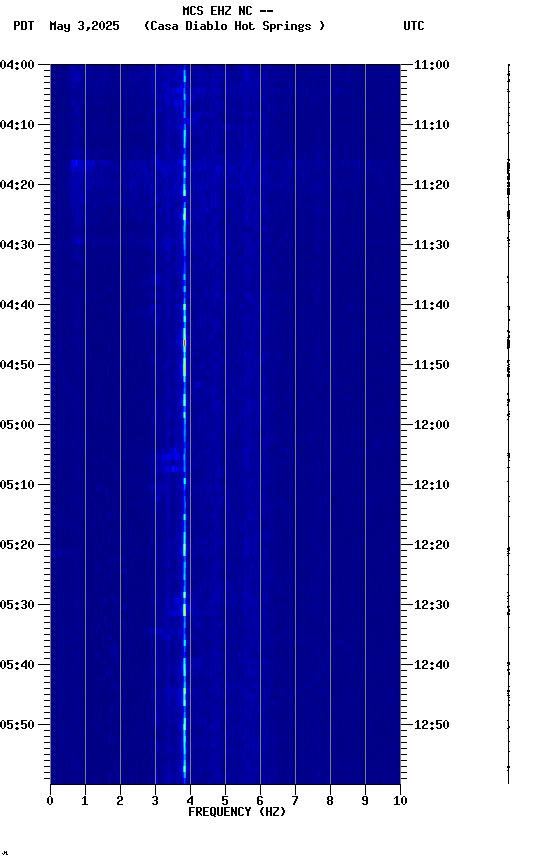The height and width of the screenshot is (864, 552).
Task: Click the '11:00' UTC time label
Action: tap(431, 65)
